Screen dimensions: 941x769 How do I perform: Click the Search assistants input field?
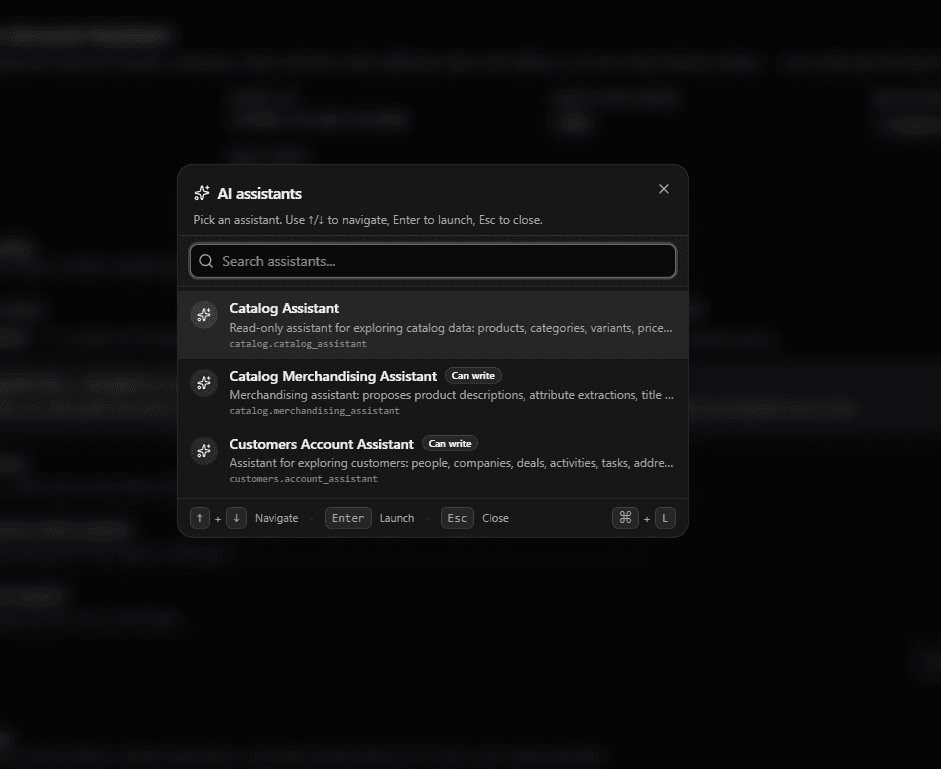tap(433, 261)
